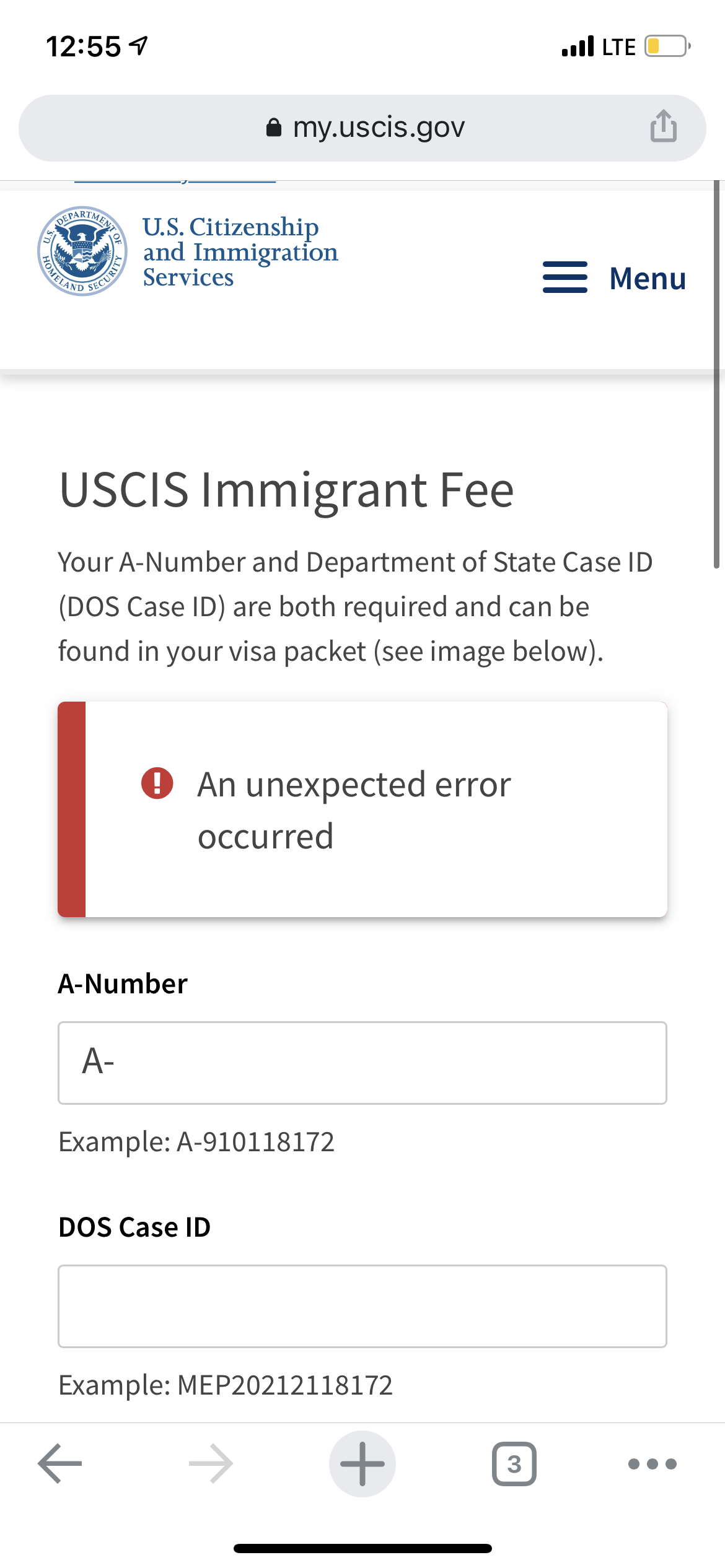Viewport: 725px width, 1568px height.
Task: Tap the battery indicator in status bar
Action: tap(667, 46)
